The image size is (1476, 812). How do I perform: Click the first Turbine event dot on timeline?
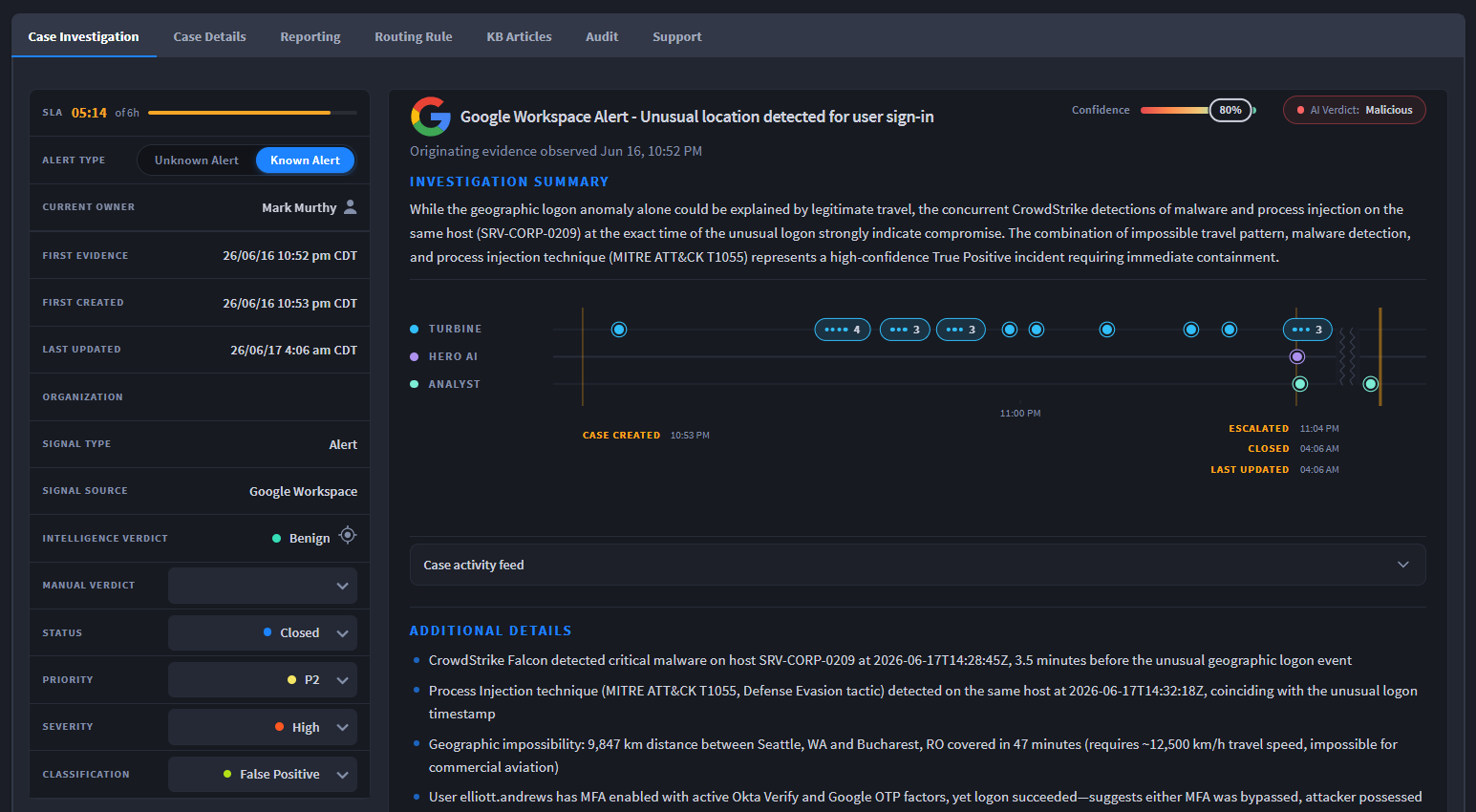pyautogui.click(x=619, y=330)
